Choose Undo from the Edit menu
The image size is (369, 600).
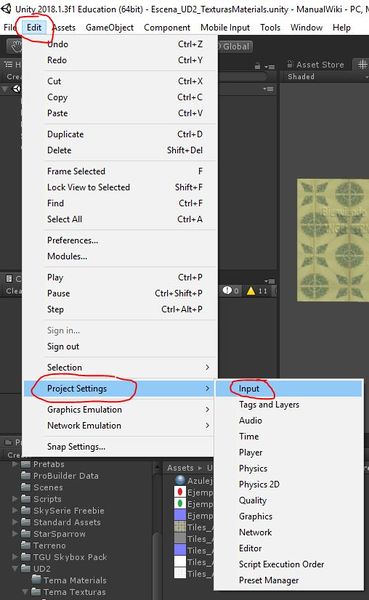tap(121, 44)
